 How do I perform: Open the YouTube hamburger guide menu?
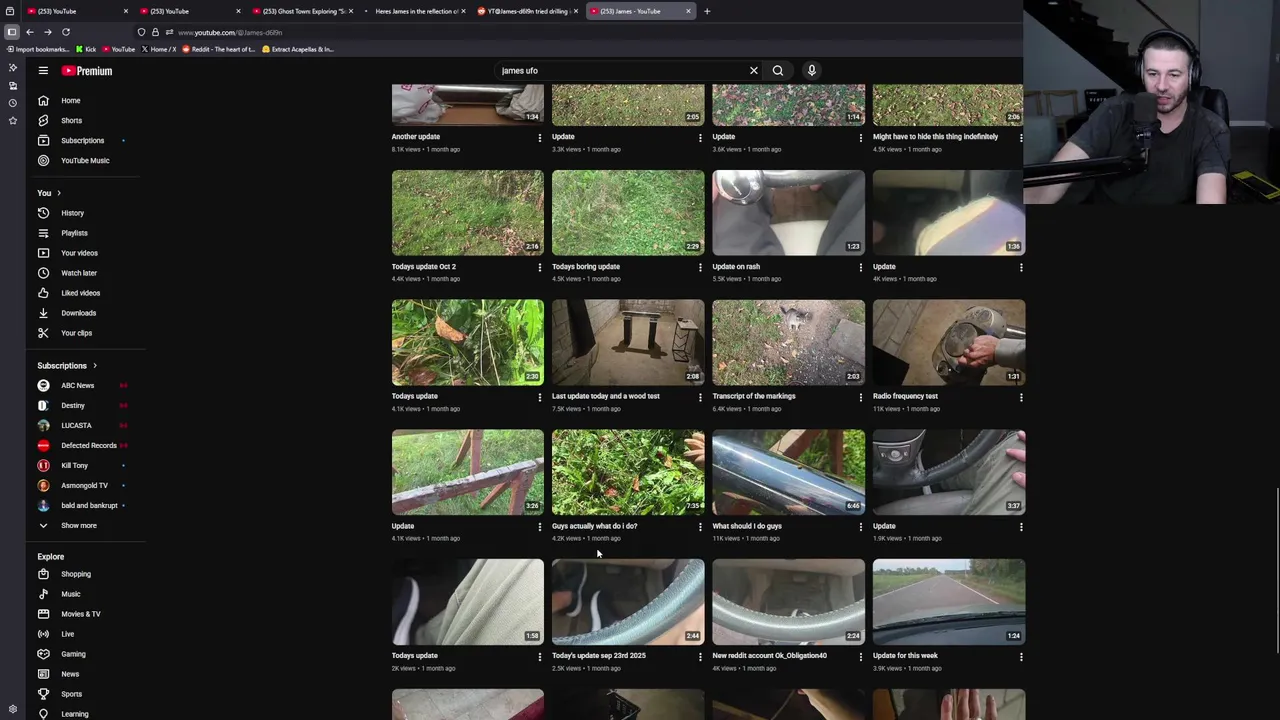pos(43,71)
